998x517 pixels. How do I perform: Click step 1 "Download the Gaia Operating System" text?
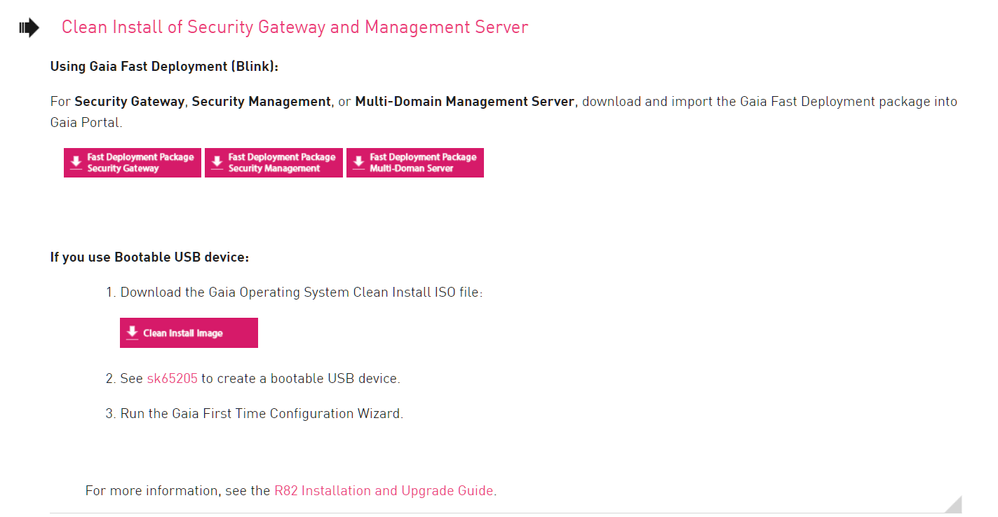(x=300, y=293)
